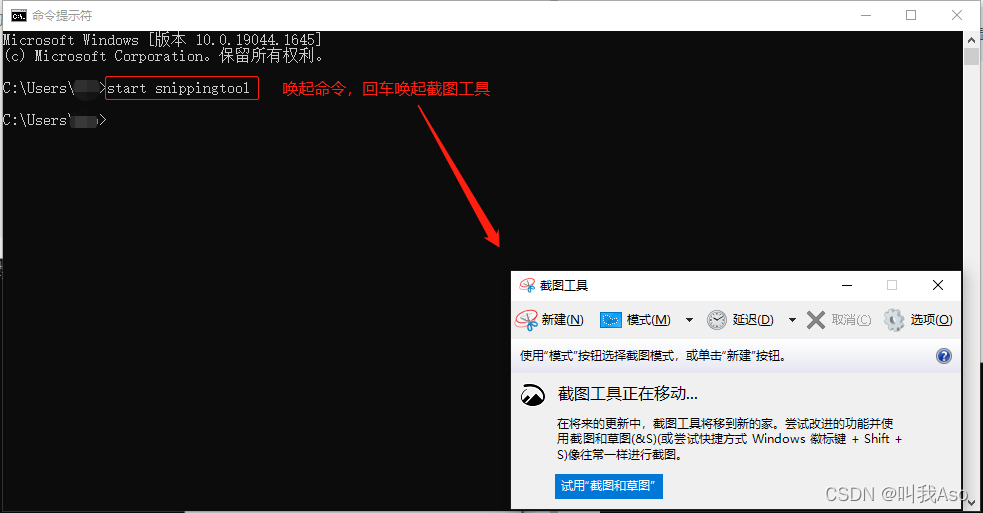983x513 pixels.
Task: Click the "截图工具" window title text
Action: [564, 286]
